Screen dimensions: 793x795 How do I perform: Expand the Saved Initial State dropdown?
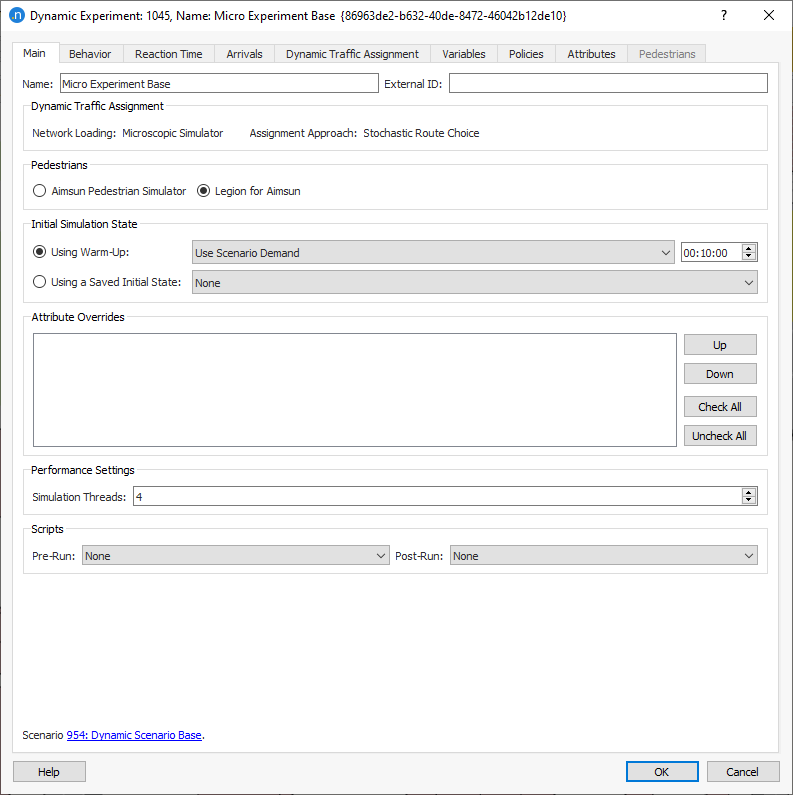click(474, 283)
